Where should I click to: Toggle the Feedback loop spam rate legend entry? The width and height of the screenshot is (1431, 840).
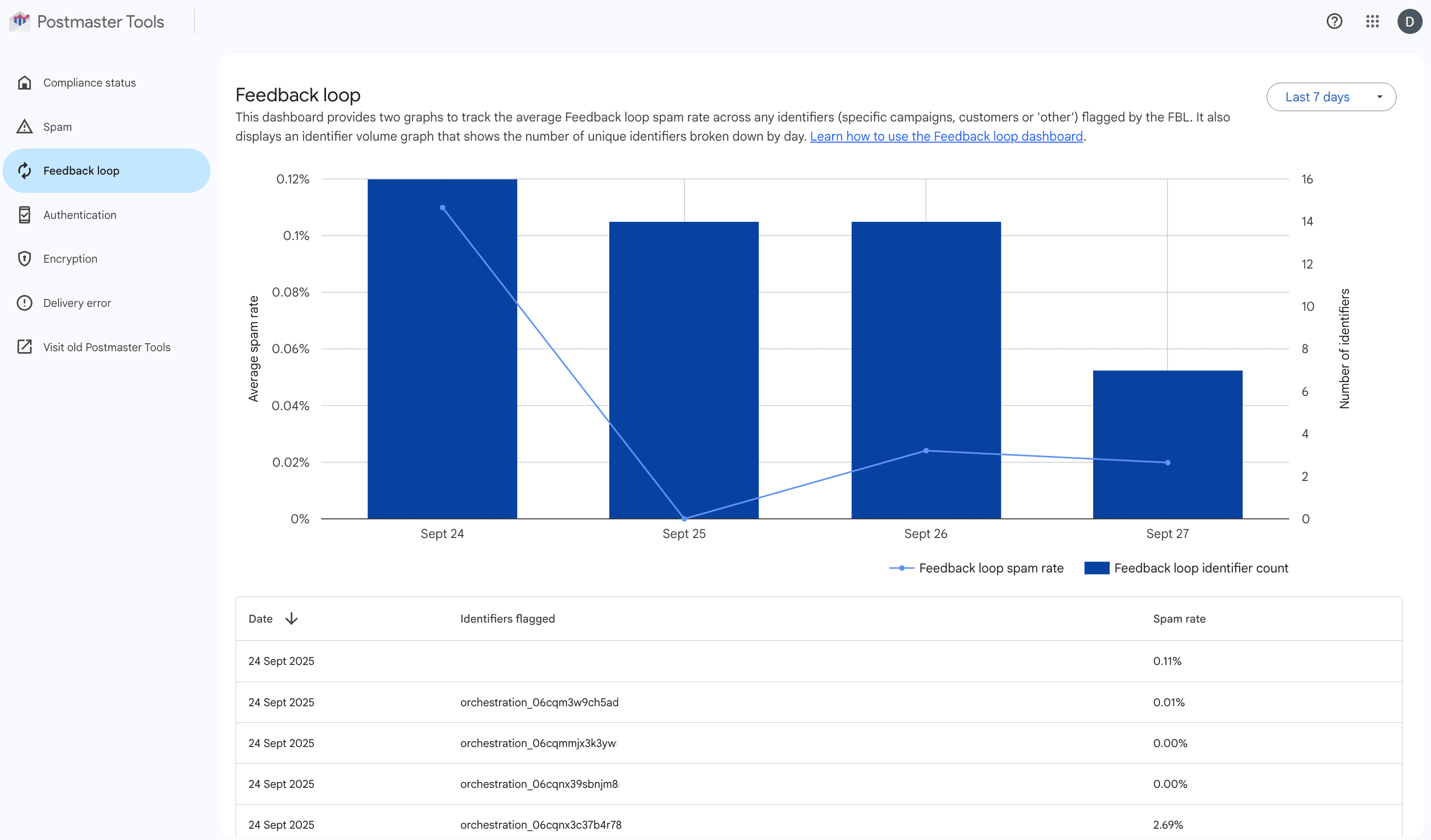(x=991, y=568)
